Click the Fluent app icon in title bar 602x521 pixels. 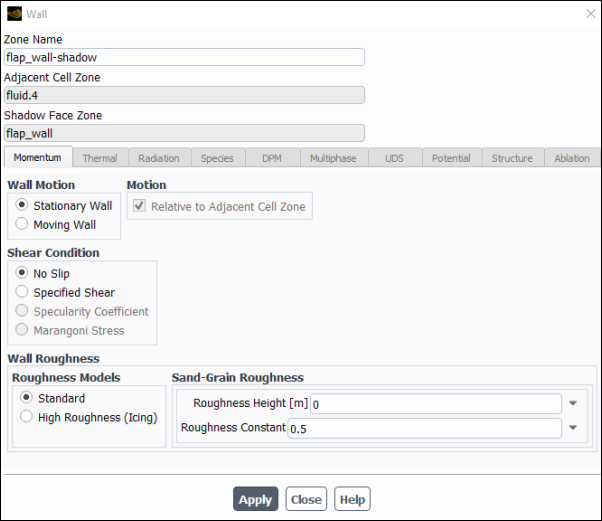[x=15, y=14]
